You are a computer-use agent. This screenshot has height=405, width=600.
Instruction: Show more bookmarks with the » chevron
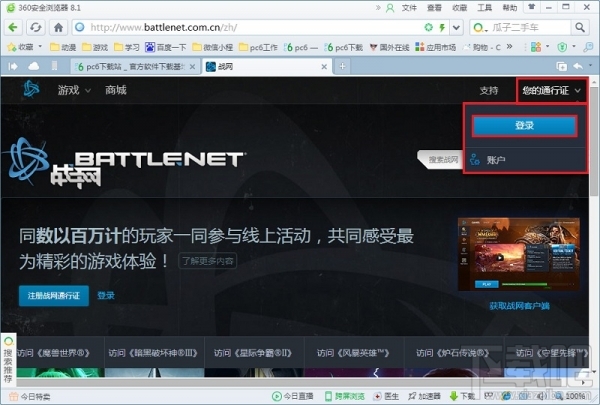point(509,47)
